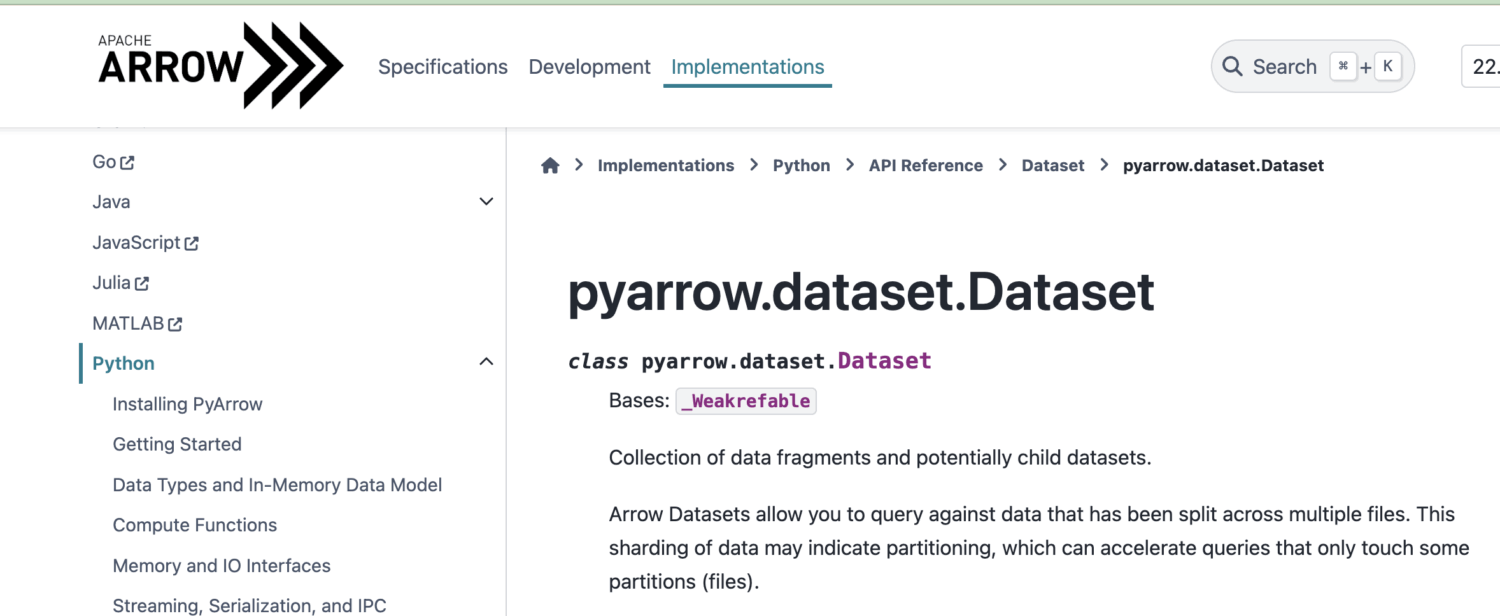Open Java in the sidebar
Image resolution: width=1500 pixels, height=616 pixels.
tap(111, 202)
